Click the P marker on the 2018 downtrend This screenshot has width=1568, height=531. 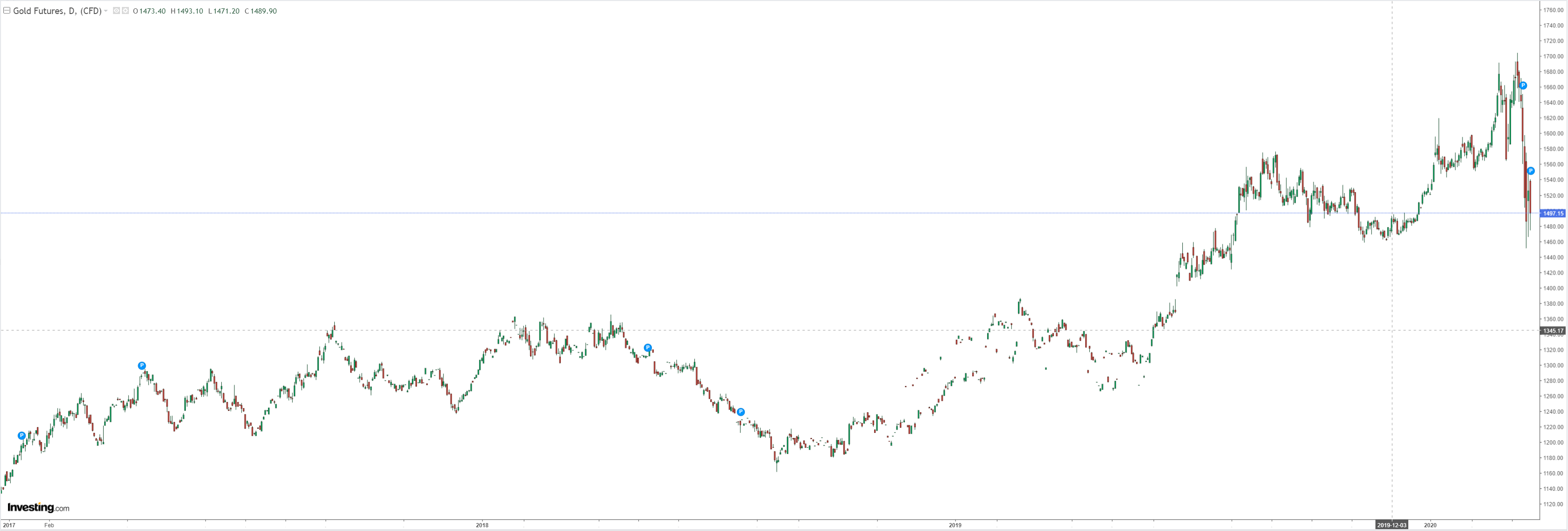tap(741, 412)
